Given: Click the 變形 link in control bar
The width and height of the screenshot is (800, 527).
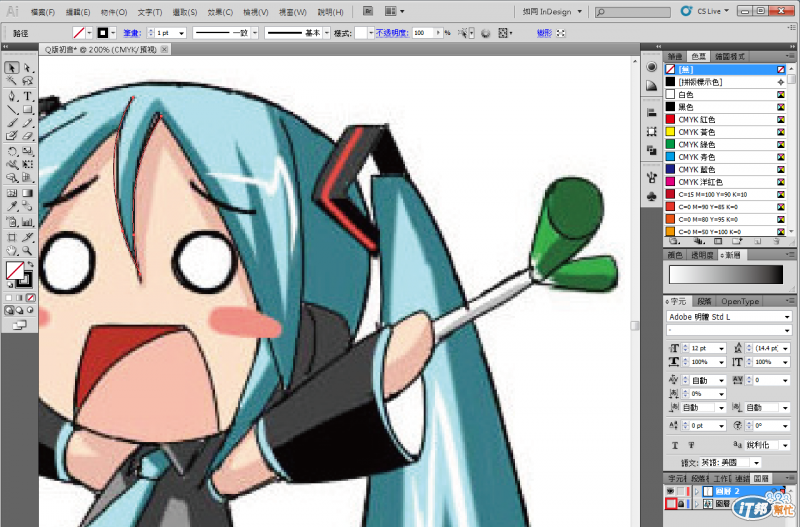Looking at the screenshot, I should pos(544,33).
